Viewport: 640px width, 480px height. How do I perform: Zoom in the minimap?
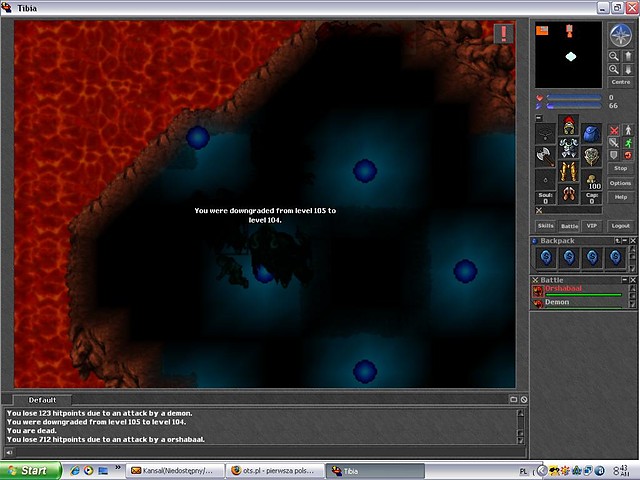point(613,69)
